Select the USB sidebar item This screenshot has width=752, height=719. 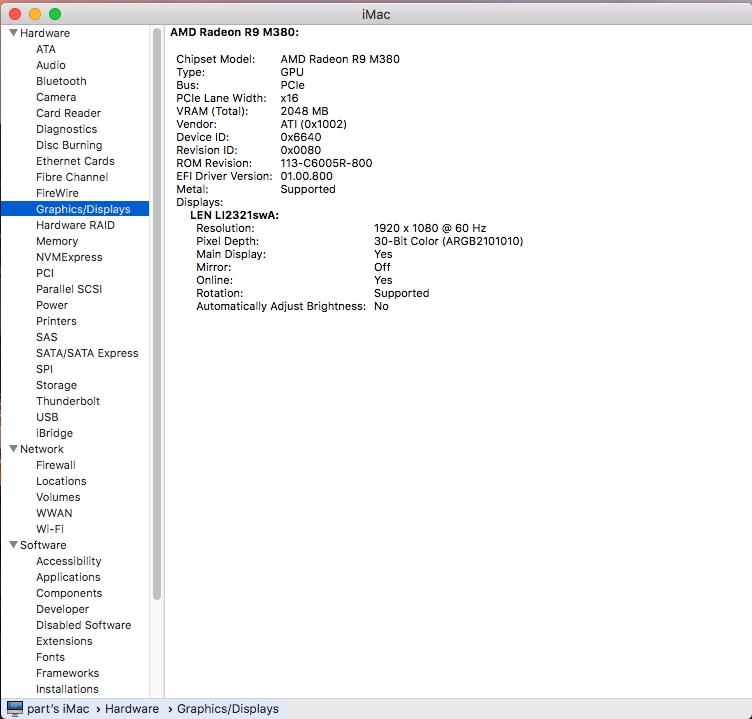tap(47, 417)
